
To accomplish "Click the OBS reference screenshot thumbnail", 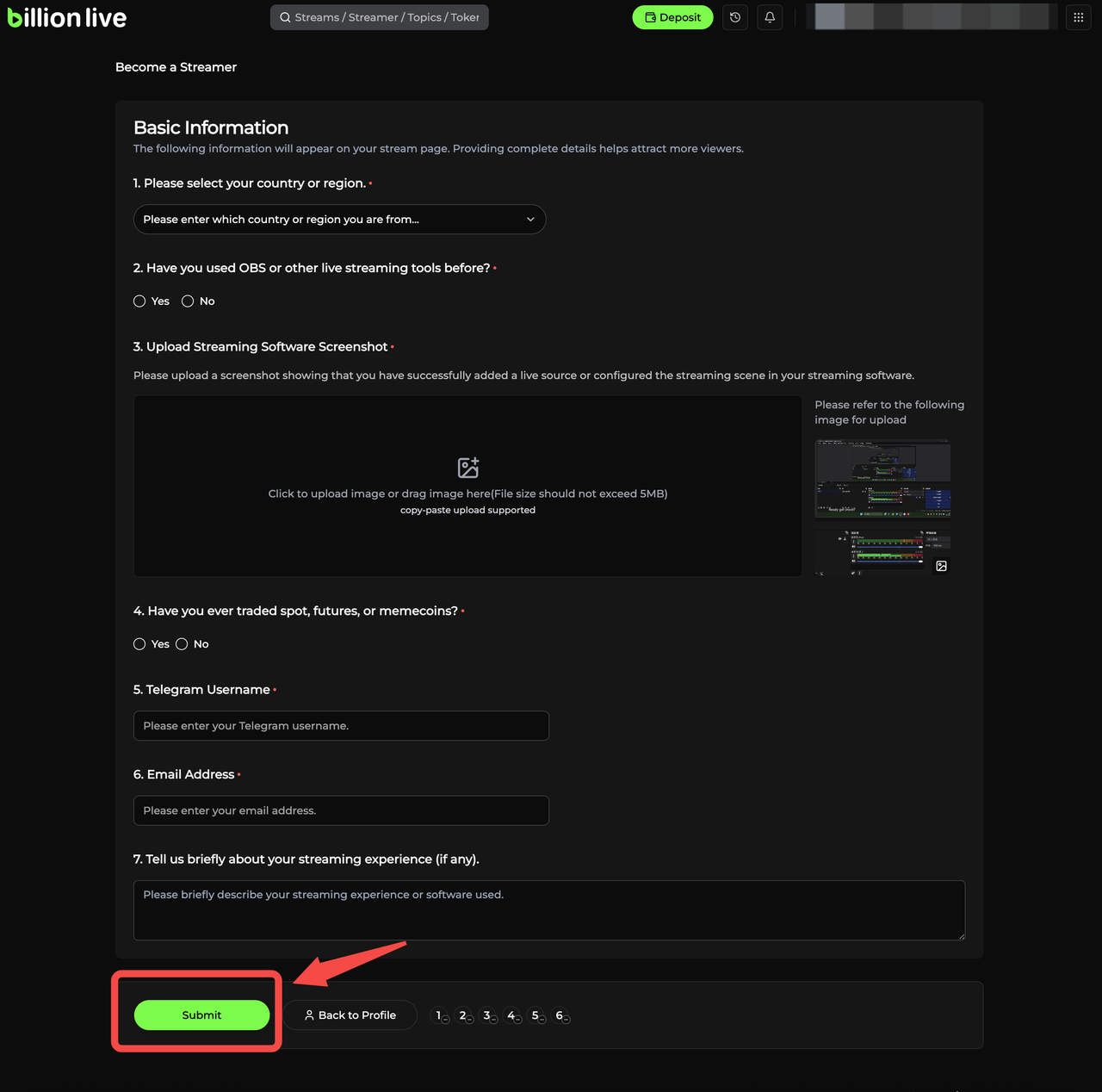I will [x=882, y=480].
